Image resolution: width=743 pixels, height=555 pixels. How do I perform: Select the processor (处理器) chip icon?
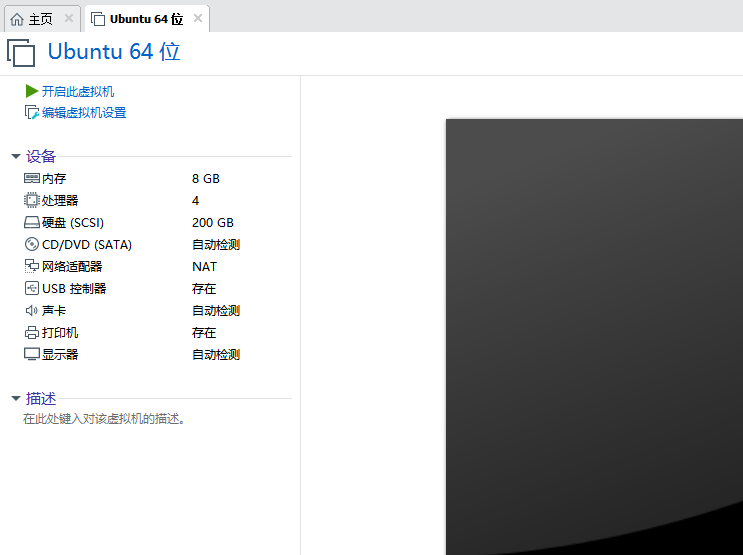[32, 200]
